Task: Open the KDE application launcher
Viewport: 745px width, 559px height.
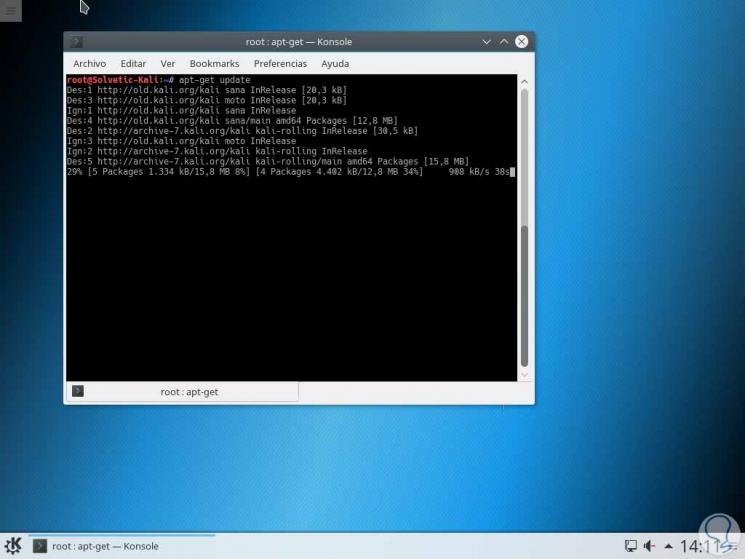Action: point(13,546)
